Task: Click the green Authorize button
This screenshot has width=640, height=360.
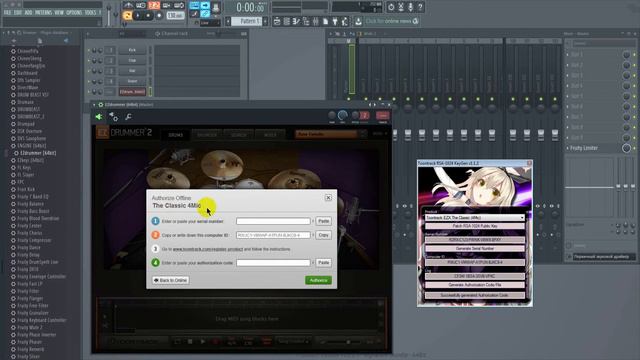Action: [318, 280]
